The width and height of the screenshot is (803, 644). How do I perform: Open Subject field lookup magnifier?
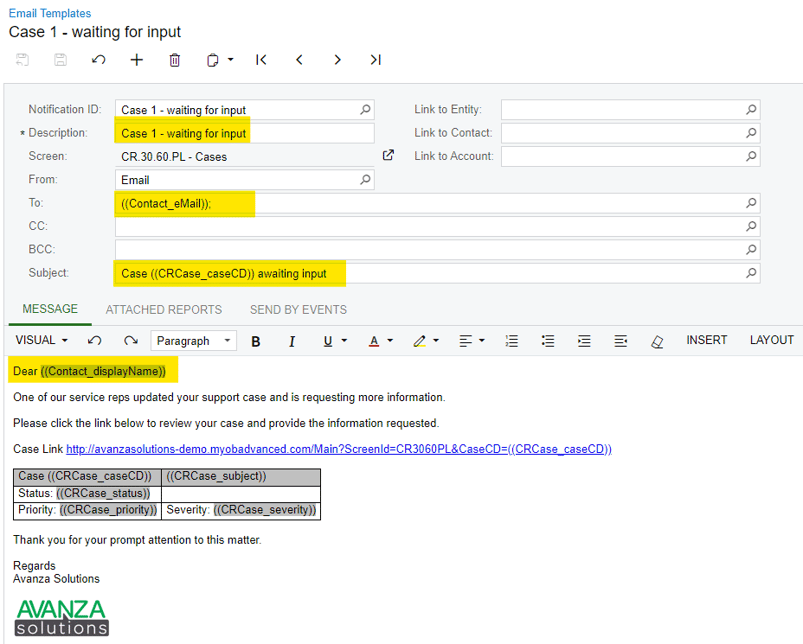[x=751, y=273]
